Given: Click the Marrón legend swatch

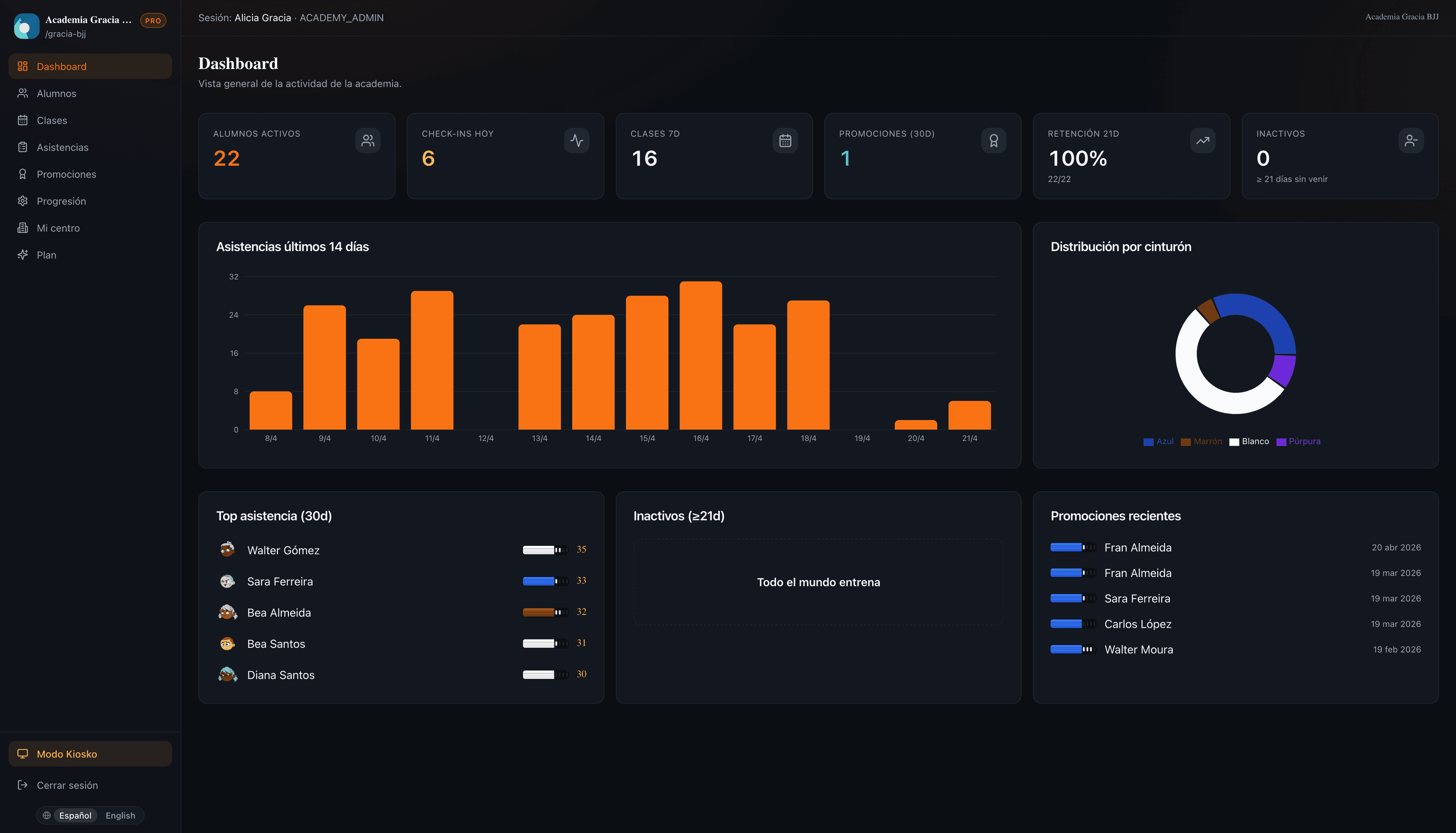Looking at the screenshot, I should click(1186, 442).
